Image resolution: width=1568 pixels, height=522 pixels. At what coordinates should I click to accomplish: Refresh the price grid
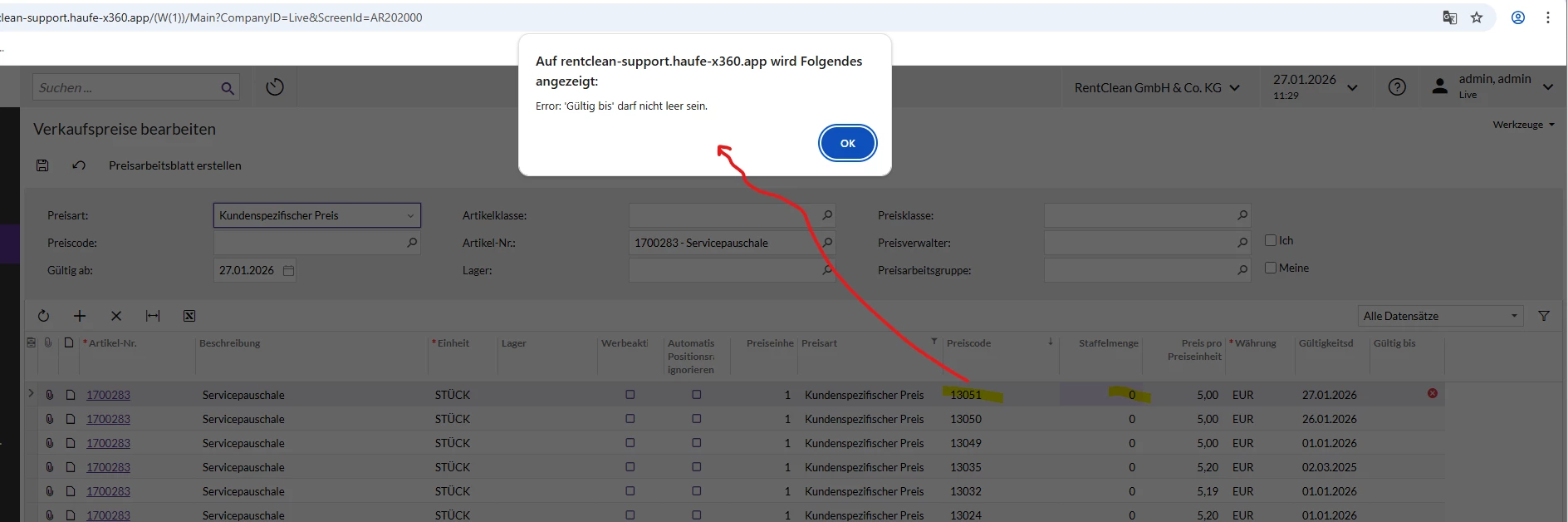coord(43,316)
